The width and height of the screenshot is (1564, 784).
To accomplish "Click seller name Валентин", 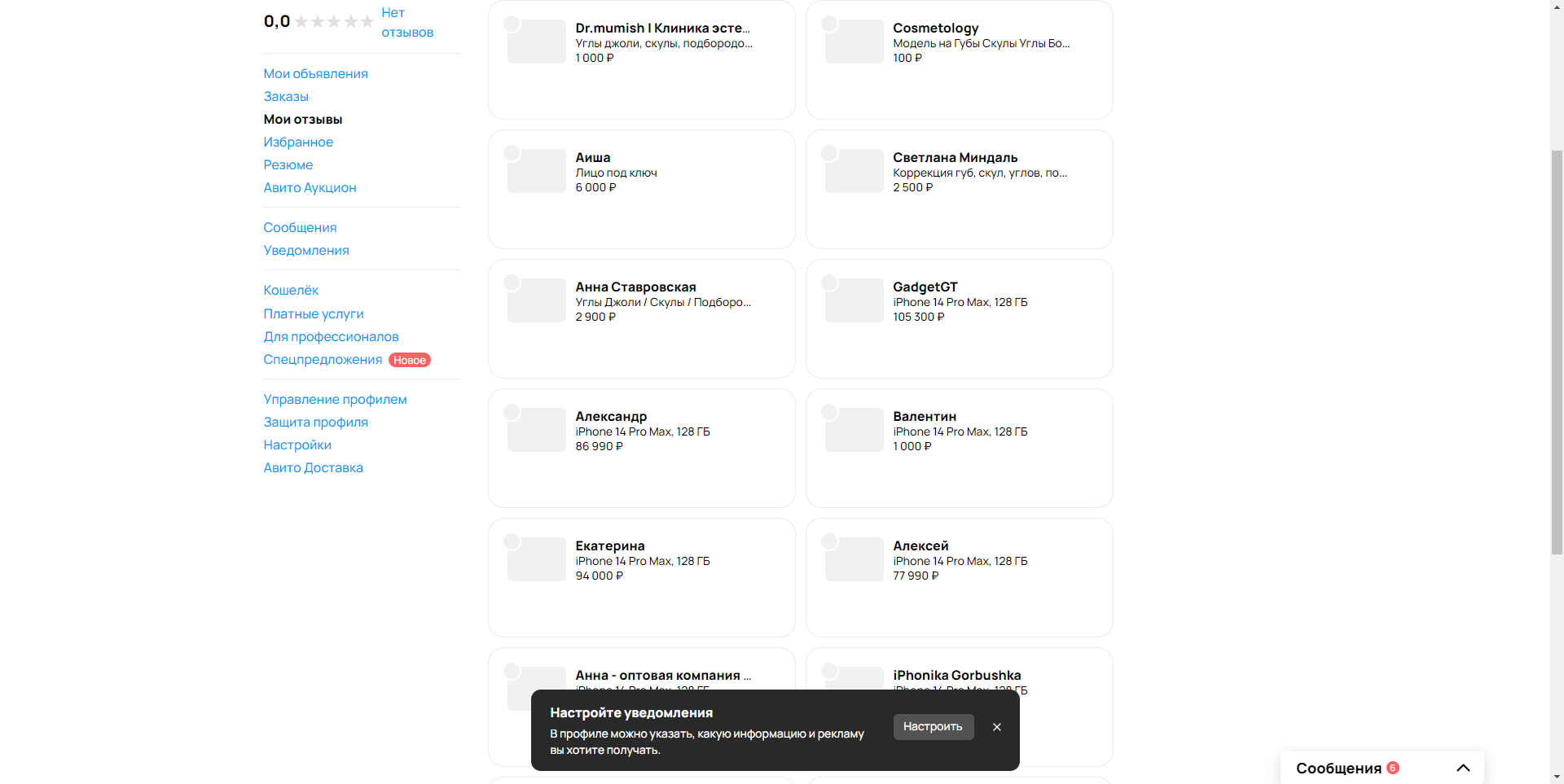I will 924,416.
